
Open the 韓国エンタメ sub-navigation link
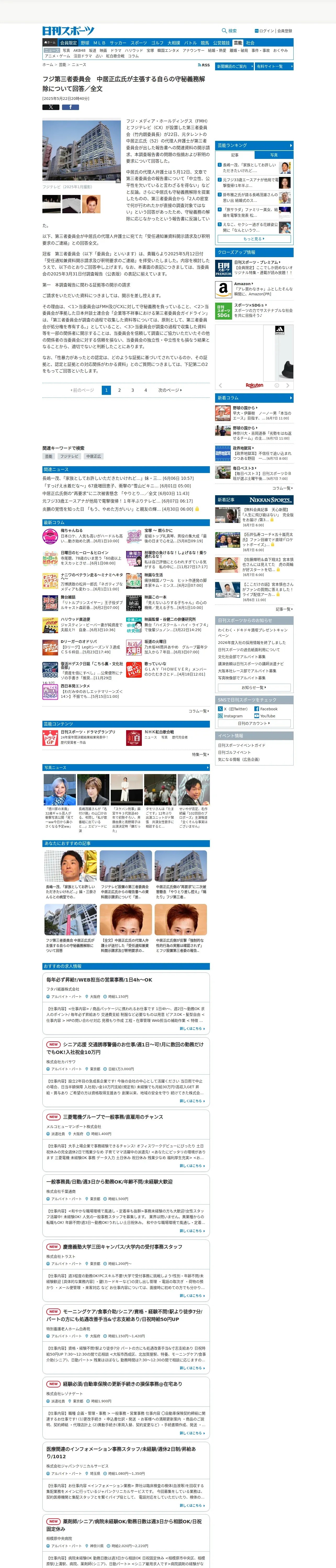coord(168,50)
